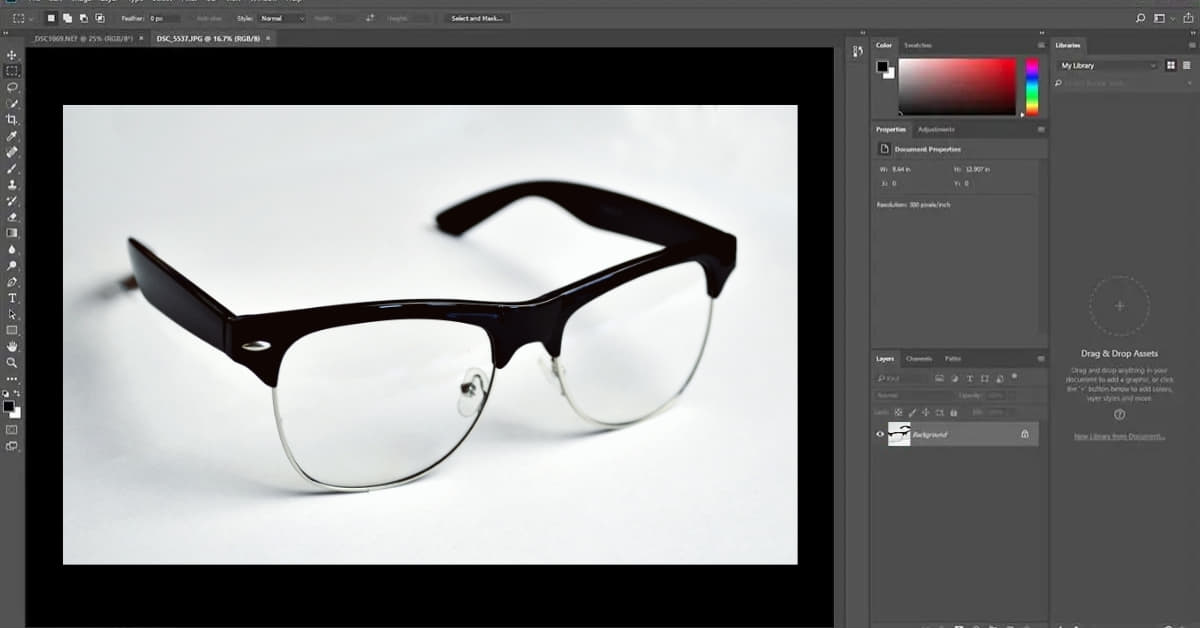Viewport: 1200px width, 628px height.
Task: Select the Brush tool
Action: 12,168
